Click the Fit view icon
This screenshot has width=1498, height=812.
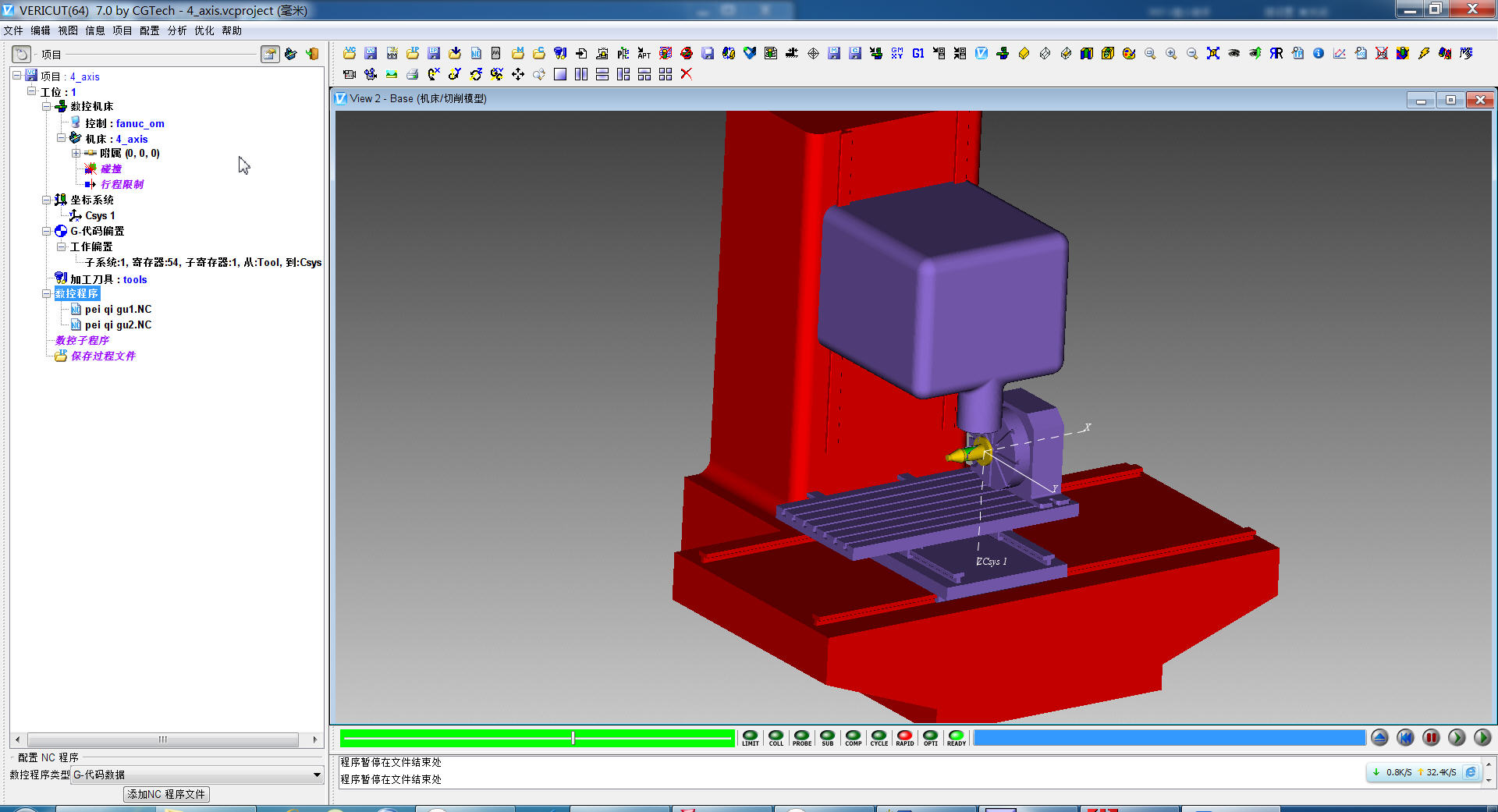point(1213,53)
